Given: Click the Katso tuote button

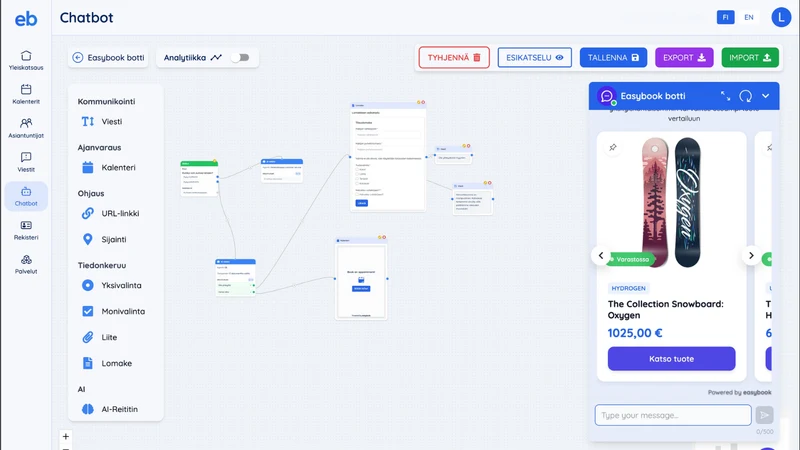Looking at the screenshot, I should [671, 359].
